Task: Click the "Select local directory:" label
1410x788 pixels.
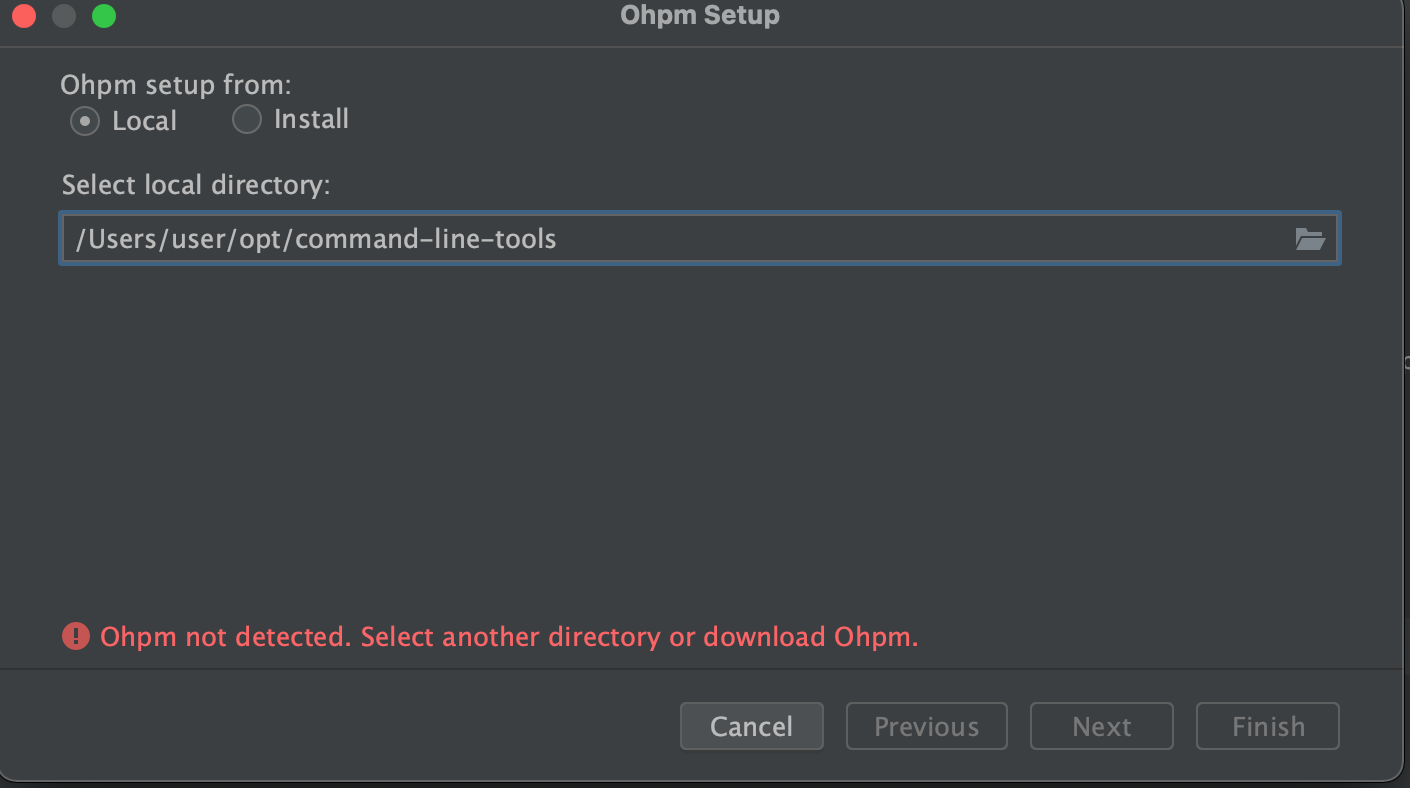Action: point(196,185)
